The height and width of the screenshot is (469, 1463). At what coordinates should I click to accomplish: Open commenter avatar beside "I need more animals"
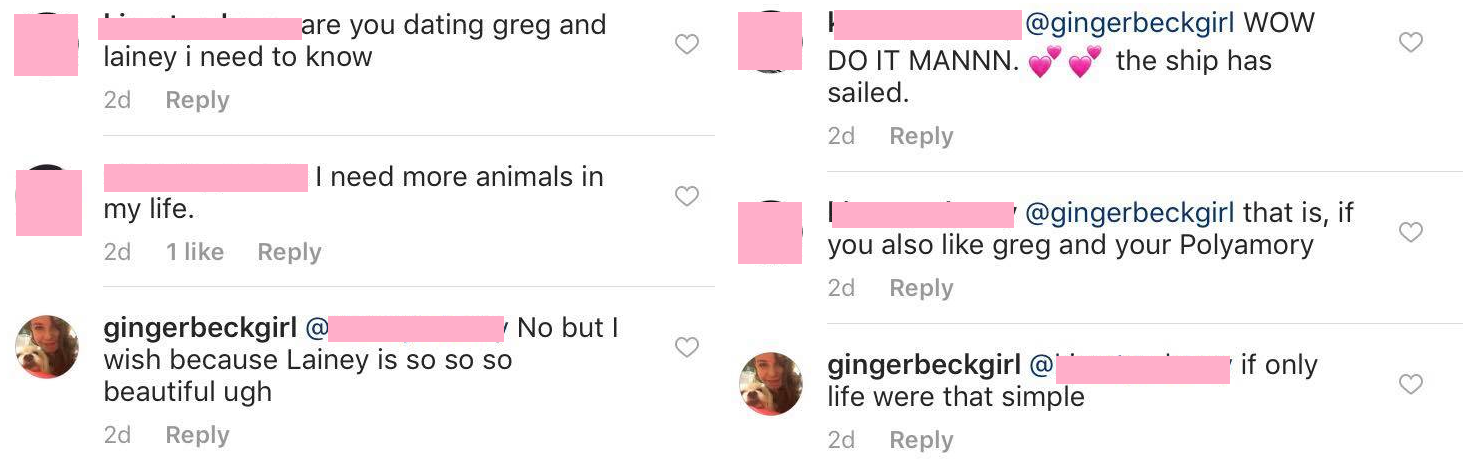click(x=48, y=202)
